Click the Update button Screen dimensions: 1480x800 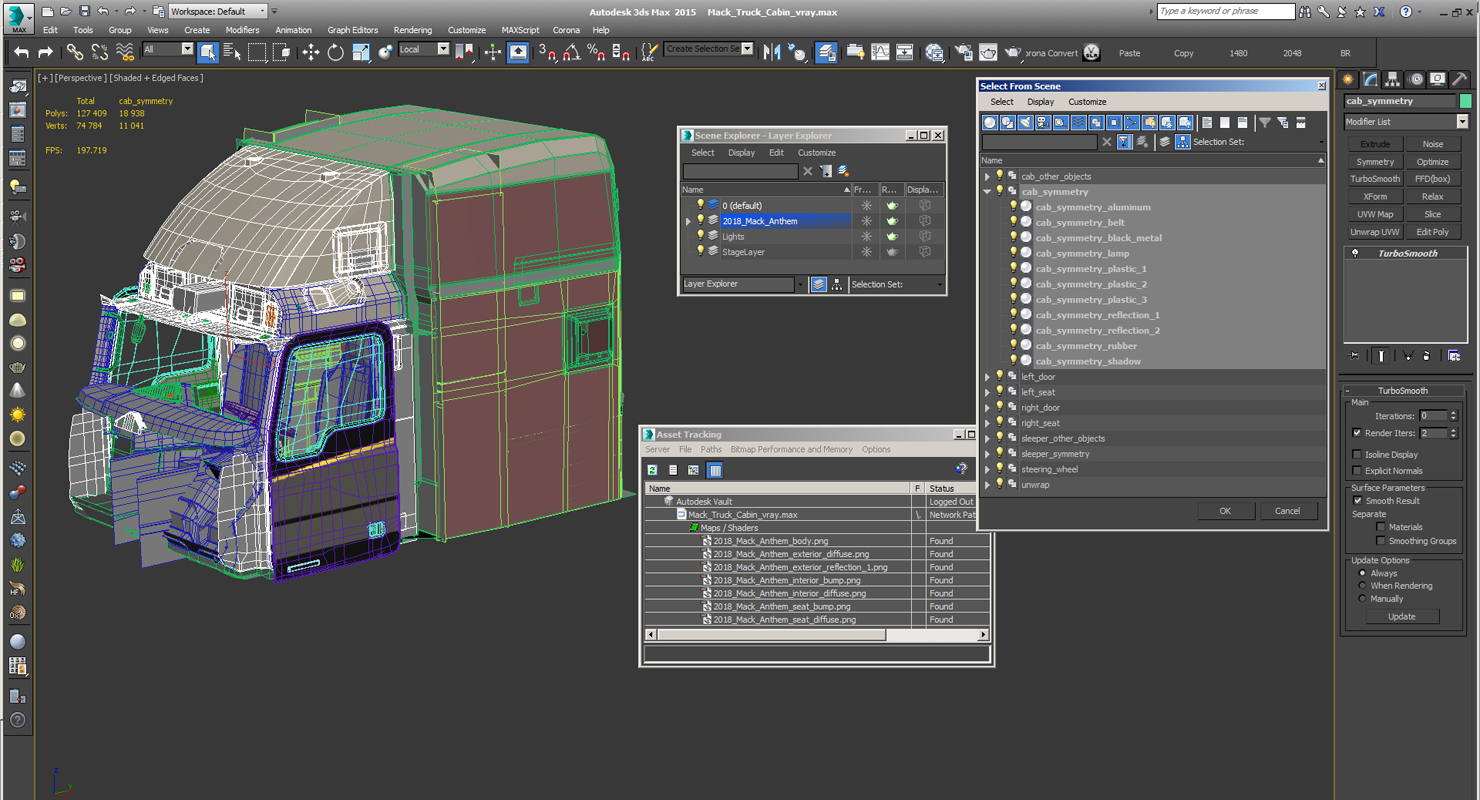[x=1401, y=617]
